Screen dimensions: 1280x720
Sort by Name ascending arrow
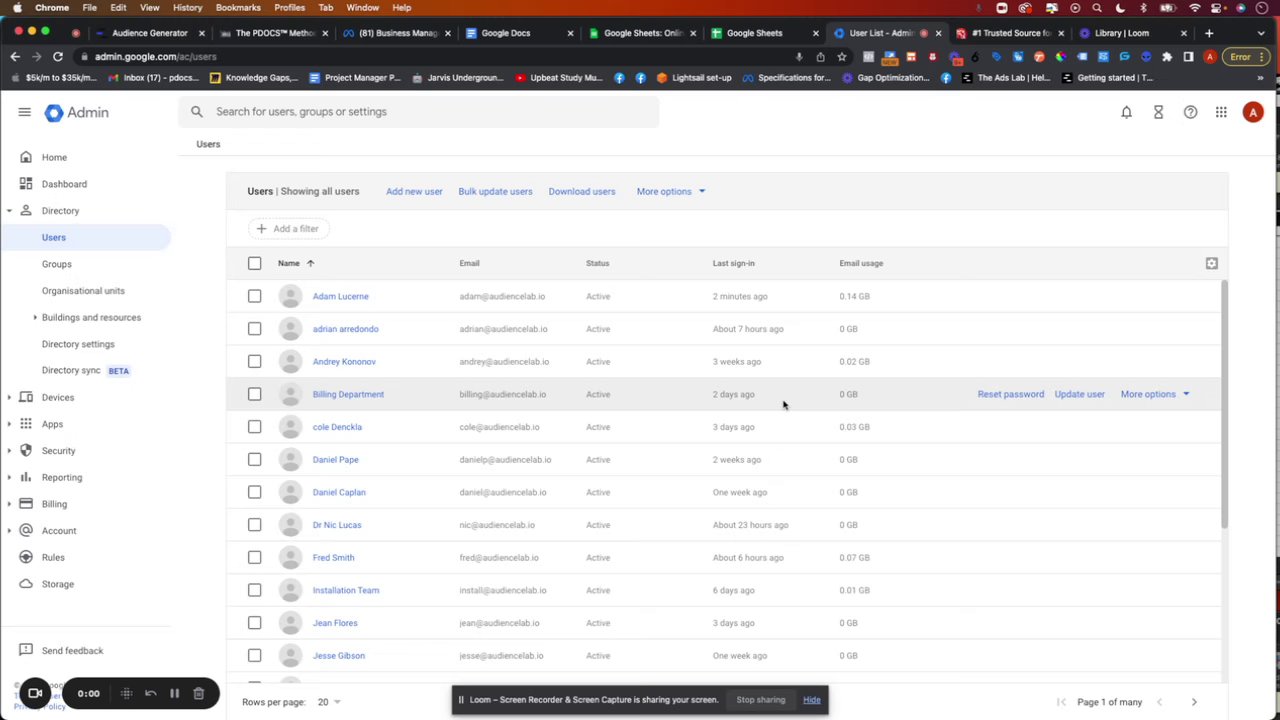click(310, 263)
